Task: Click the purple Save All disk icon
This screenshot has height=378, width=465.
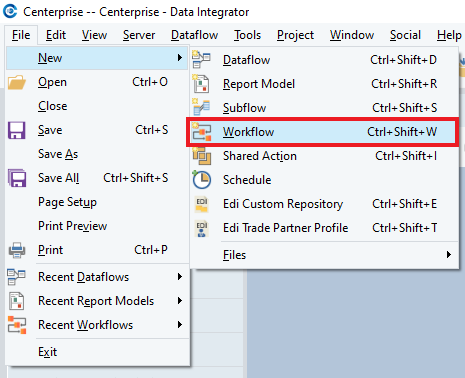Action: point(17,178)
